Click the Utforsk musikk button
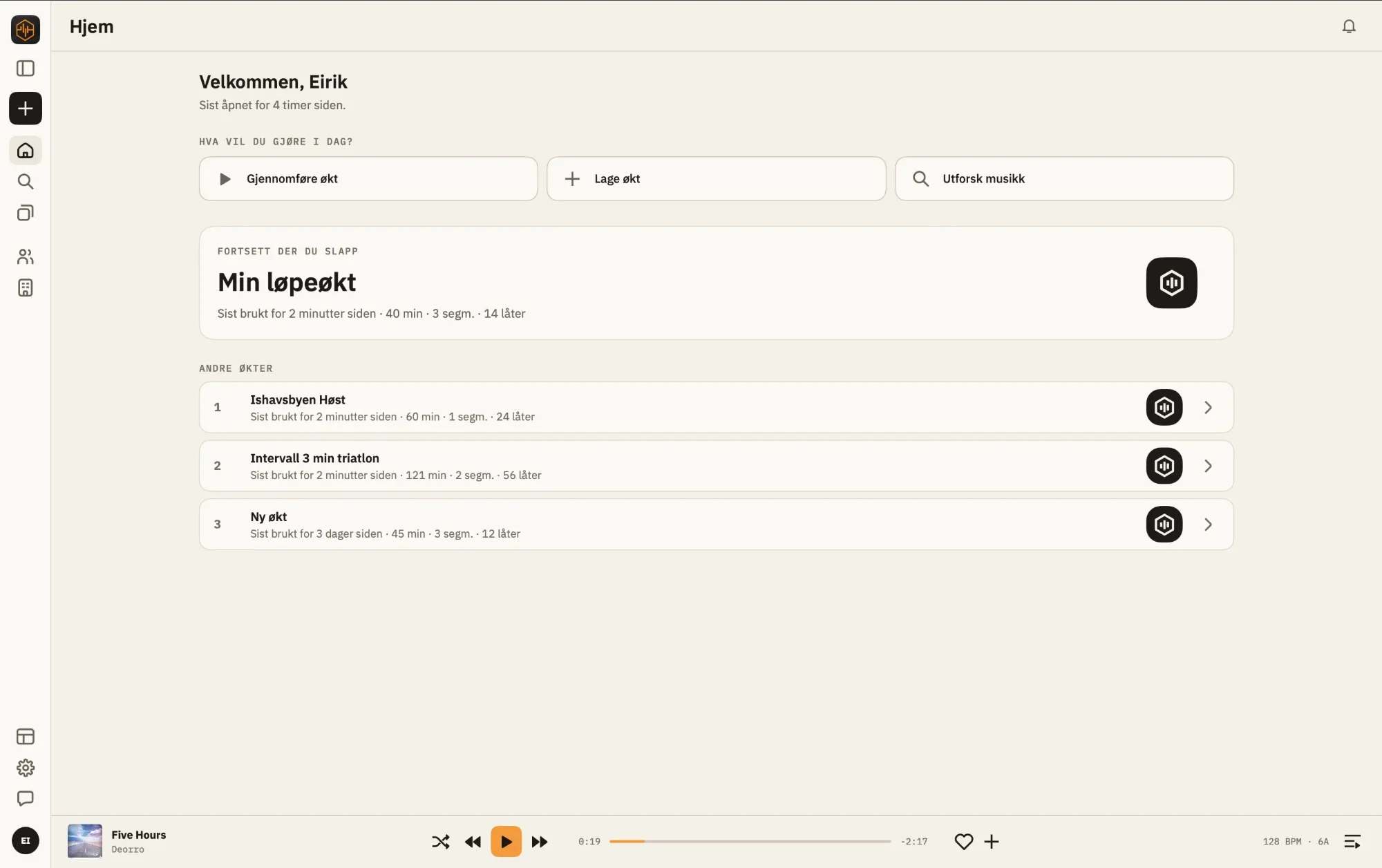Image resolution: width=1382 pixels, height=868 pixels. click(1064, 179)
